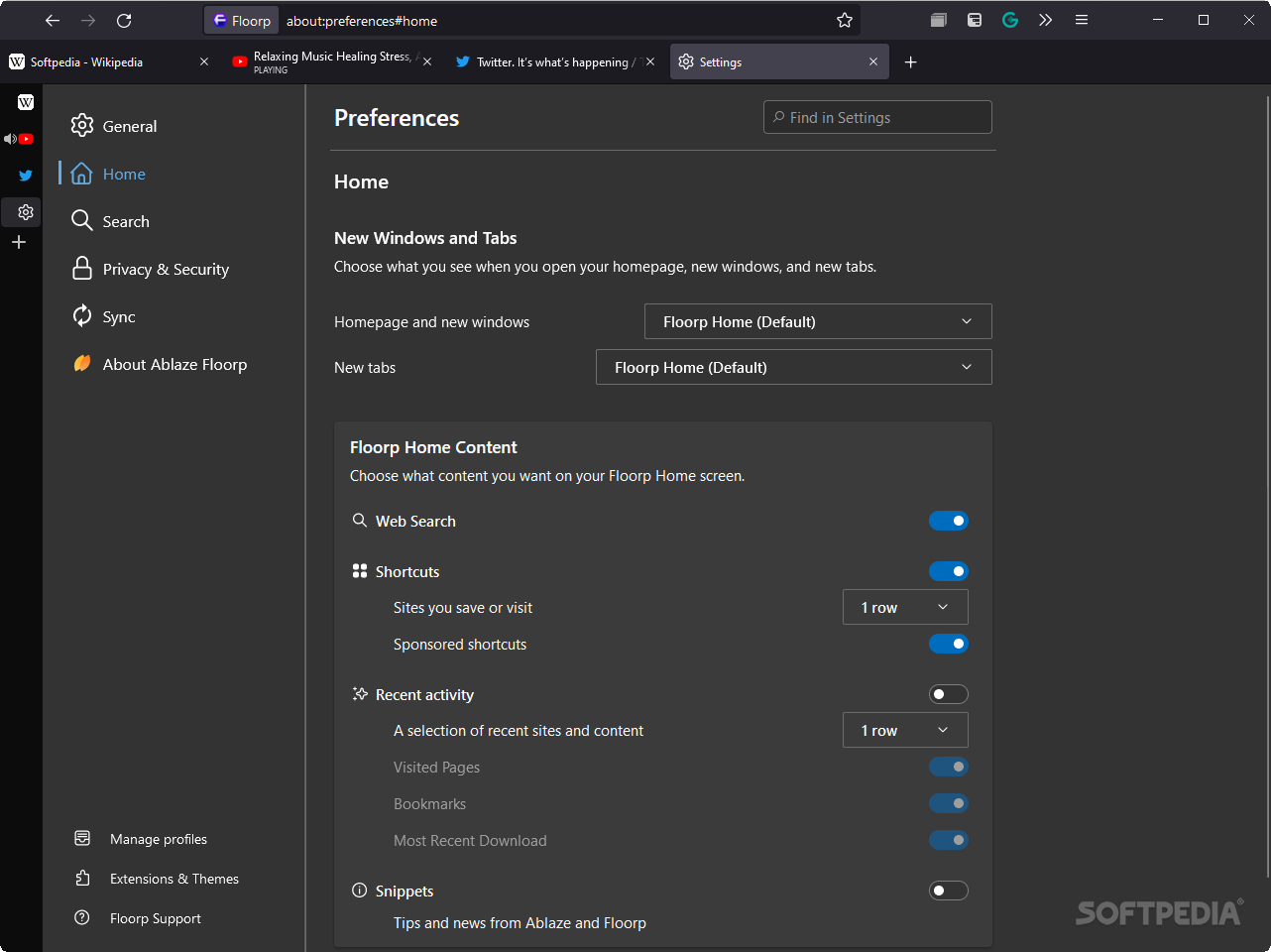
Task: Click the gray window-shaped toolbar icon
Action: [939, 20]
